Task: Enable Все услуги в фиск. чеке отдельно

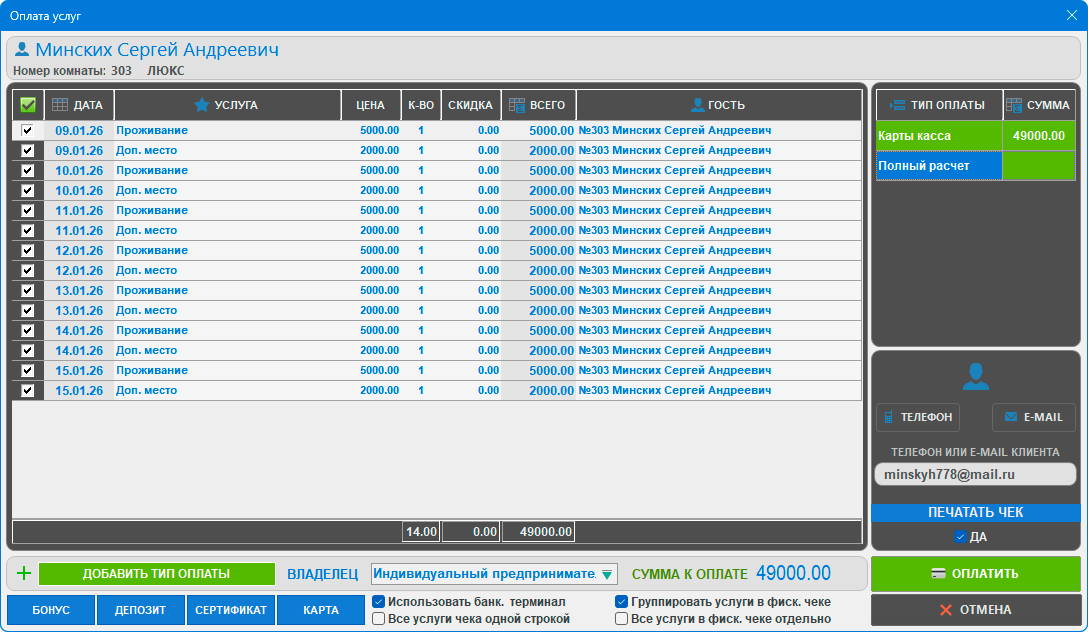Action: click(622, 618)
